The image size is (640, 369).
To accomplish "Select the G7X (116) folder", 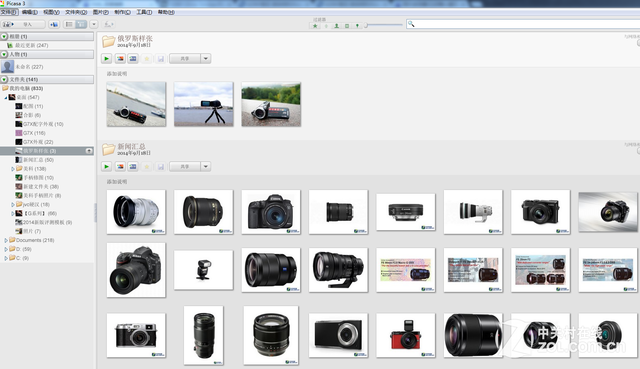I will (x=31, y=133).
